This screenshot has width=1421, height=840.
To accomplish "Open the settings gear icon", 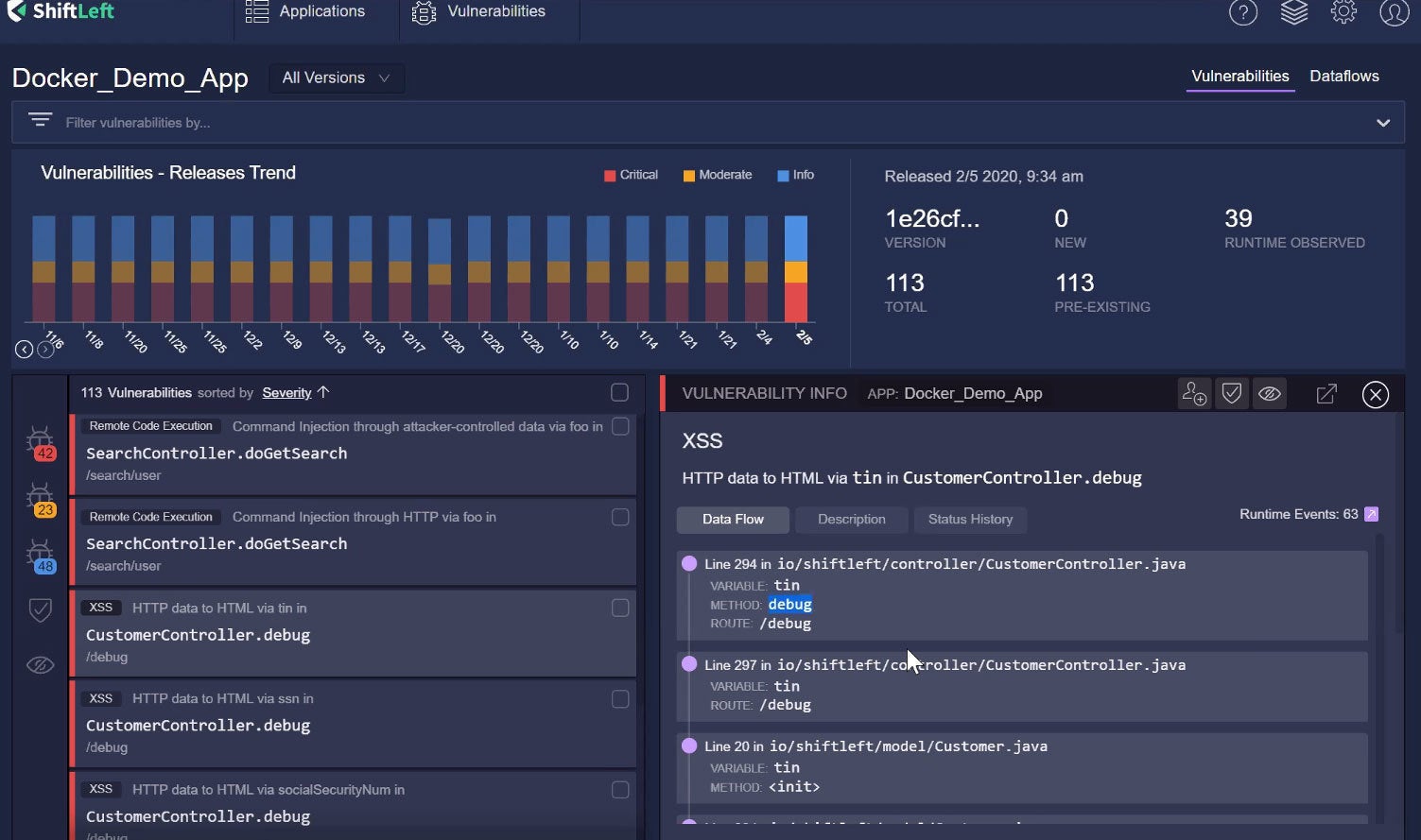I will 1343,11.
